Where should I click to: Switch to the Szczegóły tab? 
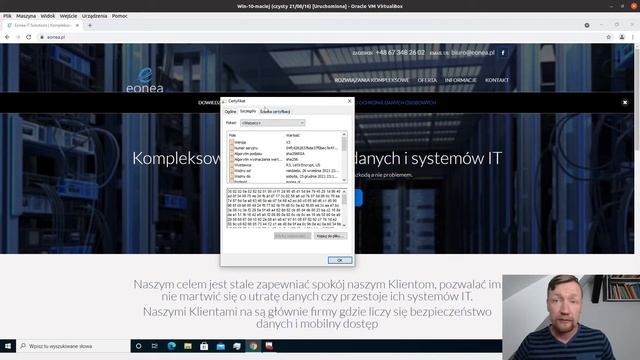(x=248, y=111)
